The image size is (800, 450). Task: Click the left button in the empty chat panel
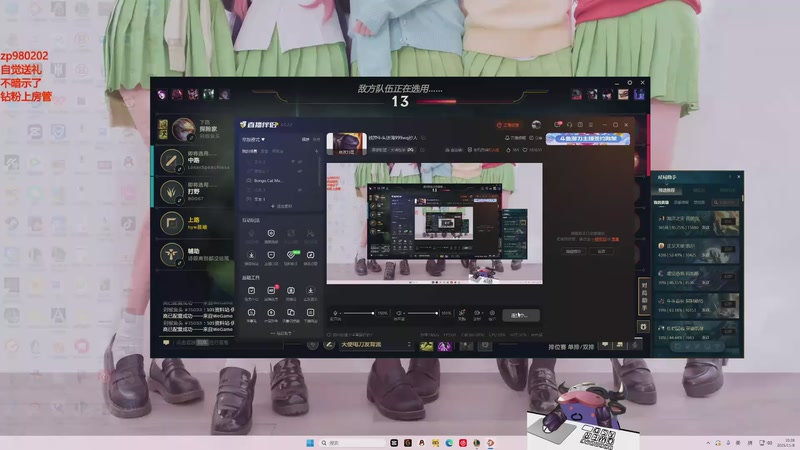tap(573, 252)
